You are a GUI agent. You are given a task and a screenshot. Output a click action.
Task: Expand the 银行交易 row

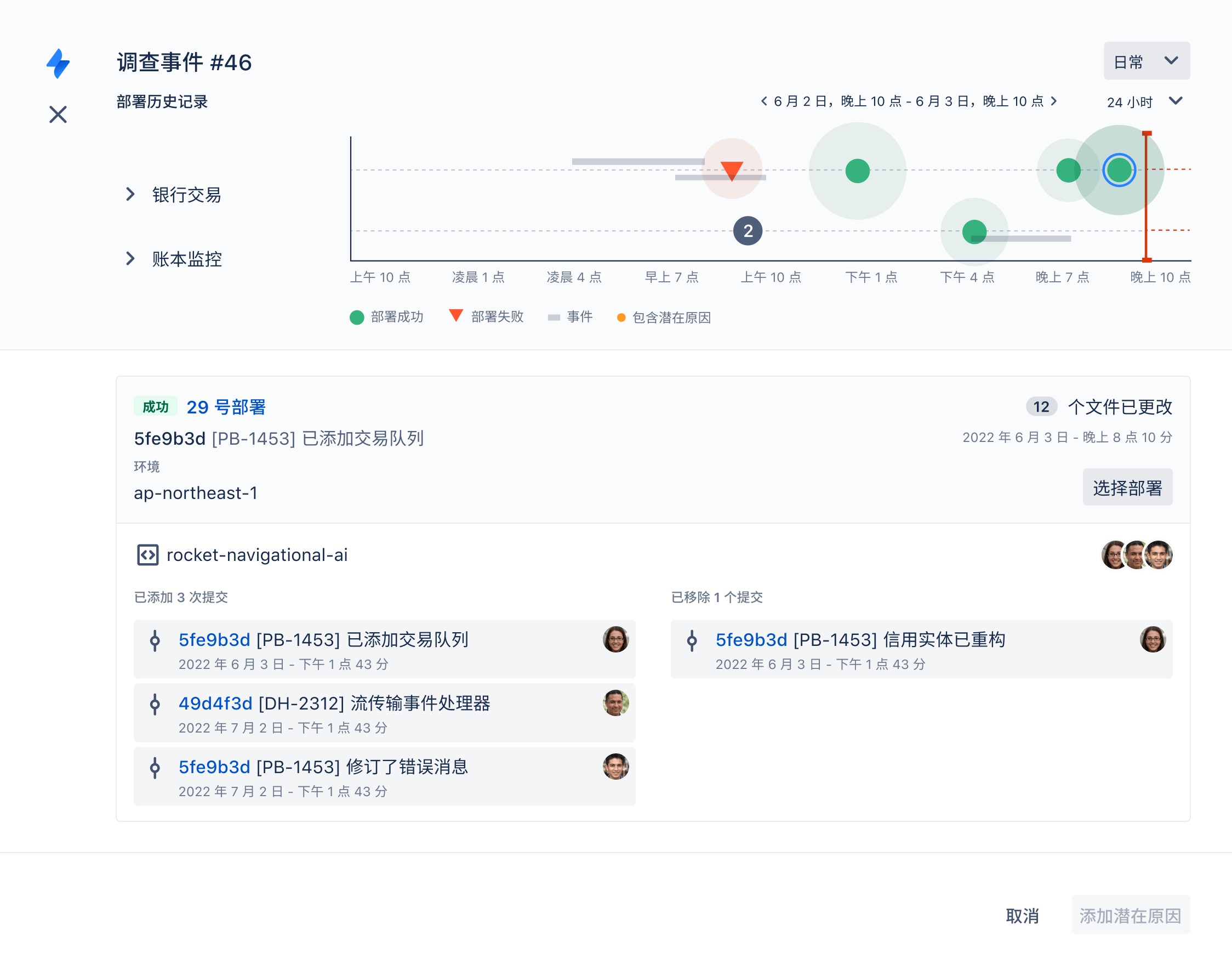(x=130, y=194)
